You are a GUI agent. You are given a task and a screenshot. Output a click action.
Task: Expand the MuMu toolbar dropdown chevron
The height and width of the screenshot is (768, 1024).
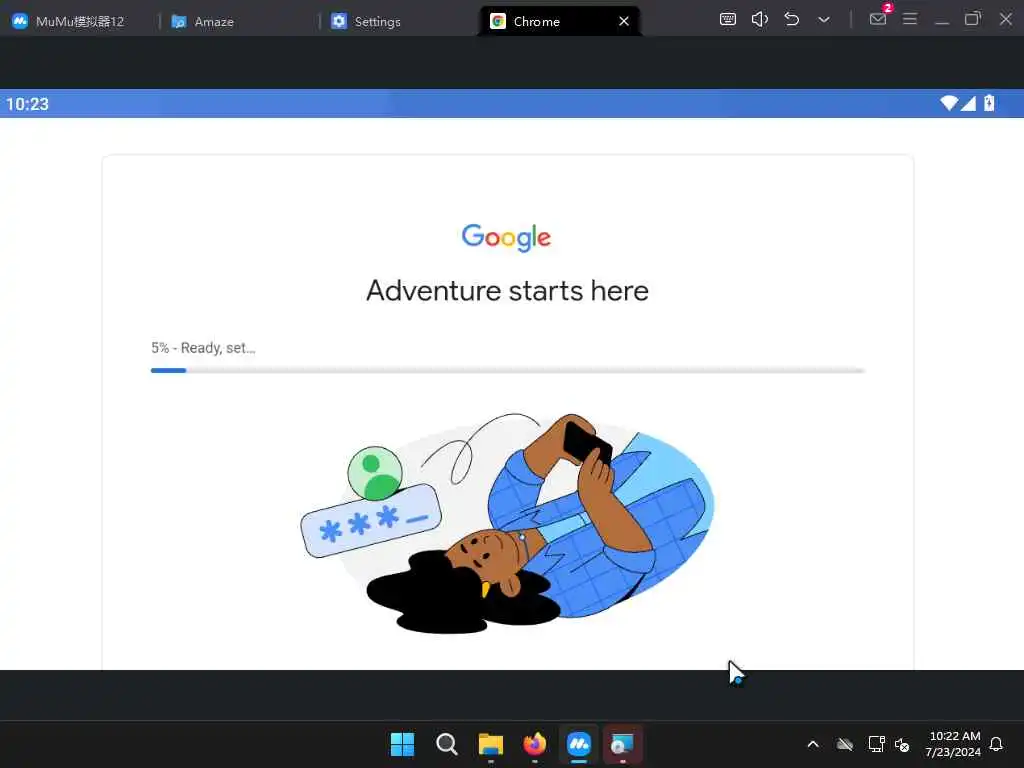[824, 20]
